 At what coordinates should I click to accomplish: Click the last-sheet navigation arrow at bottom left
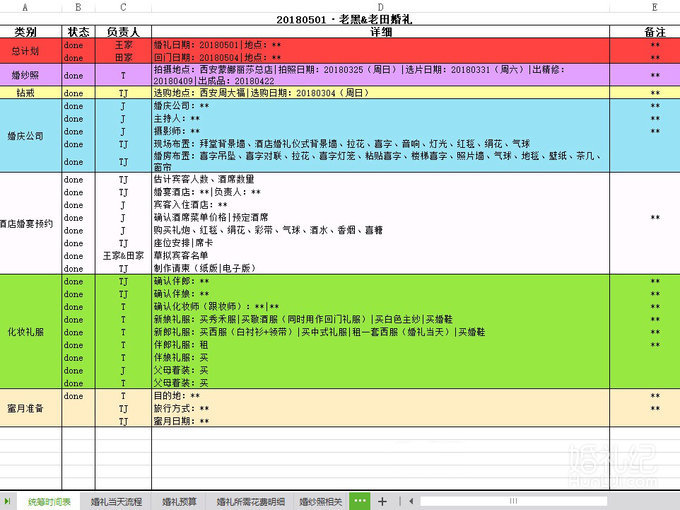point(8,501)
